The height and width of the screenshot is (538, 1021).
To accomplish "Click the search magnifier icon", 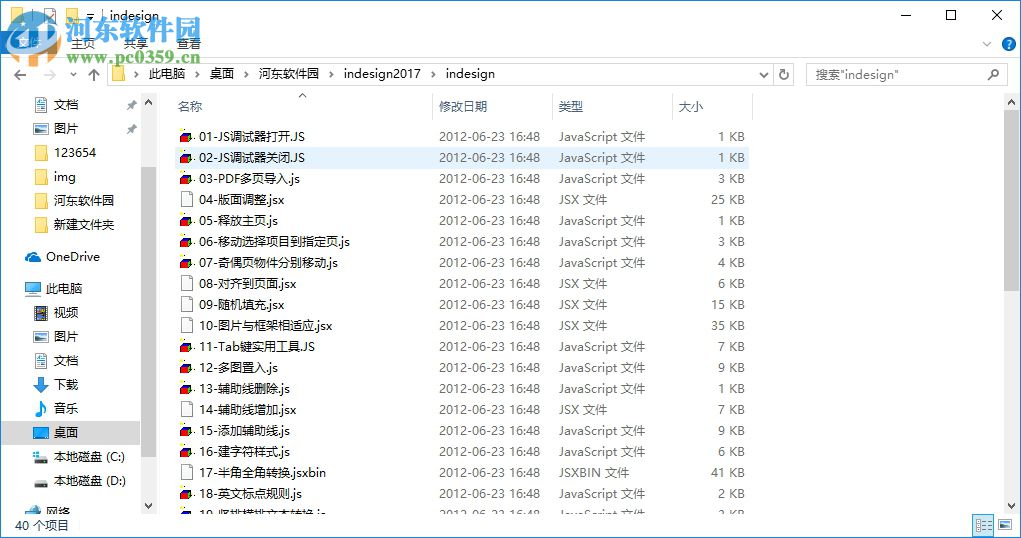I will coord(993,74).
